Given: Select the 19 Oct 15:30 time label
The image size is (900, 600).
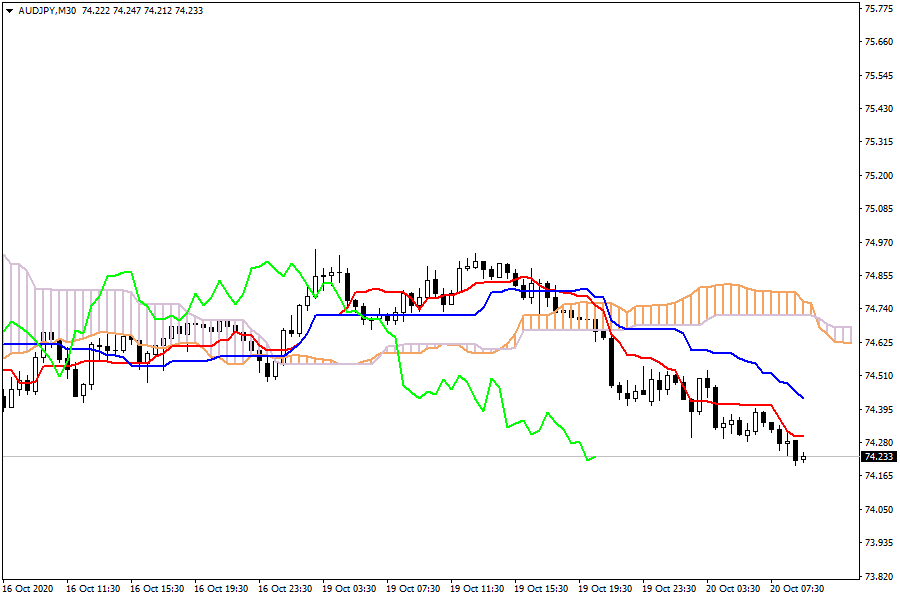Looking at the screenshot, I should (x=539, y=589).
